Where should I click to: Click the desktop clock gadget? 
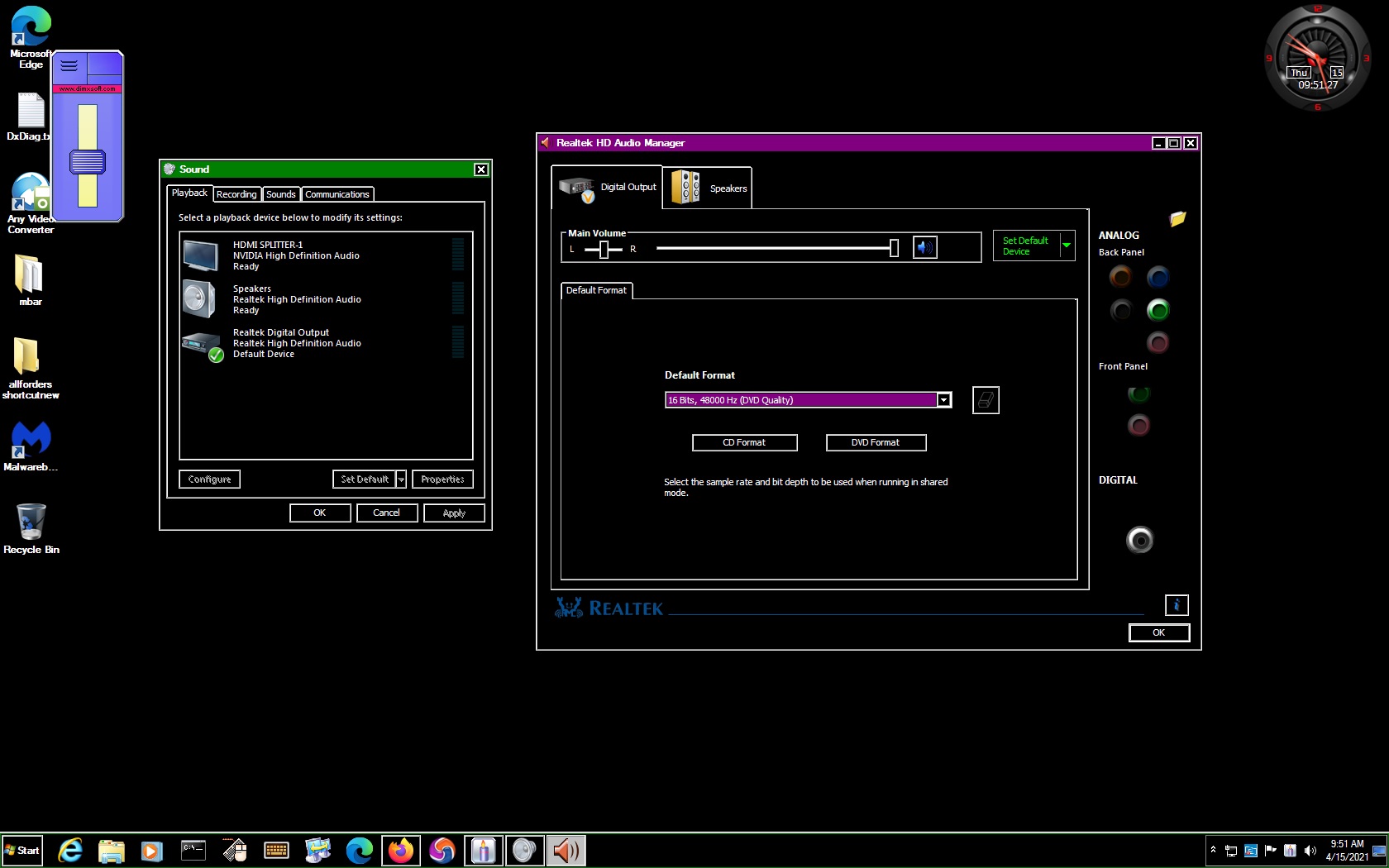[1318, 58]
